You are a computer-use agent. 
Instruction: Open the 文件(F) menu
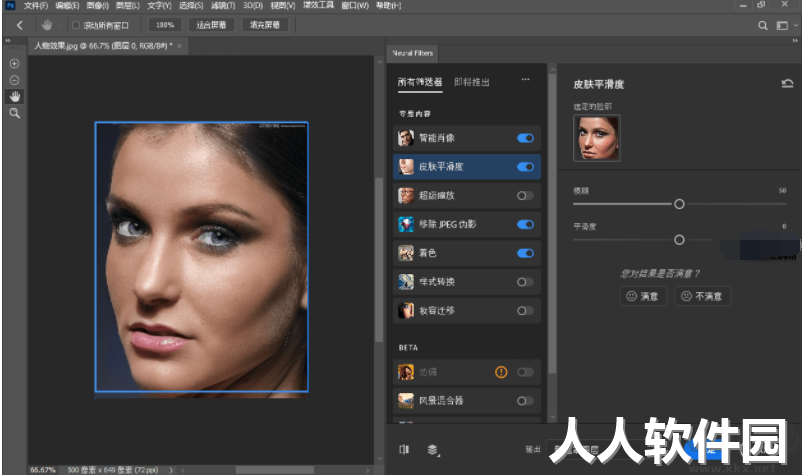35,6
